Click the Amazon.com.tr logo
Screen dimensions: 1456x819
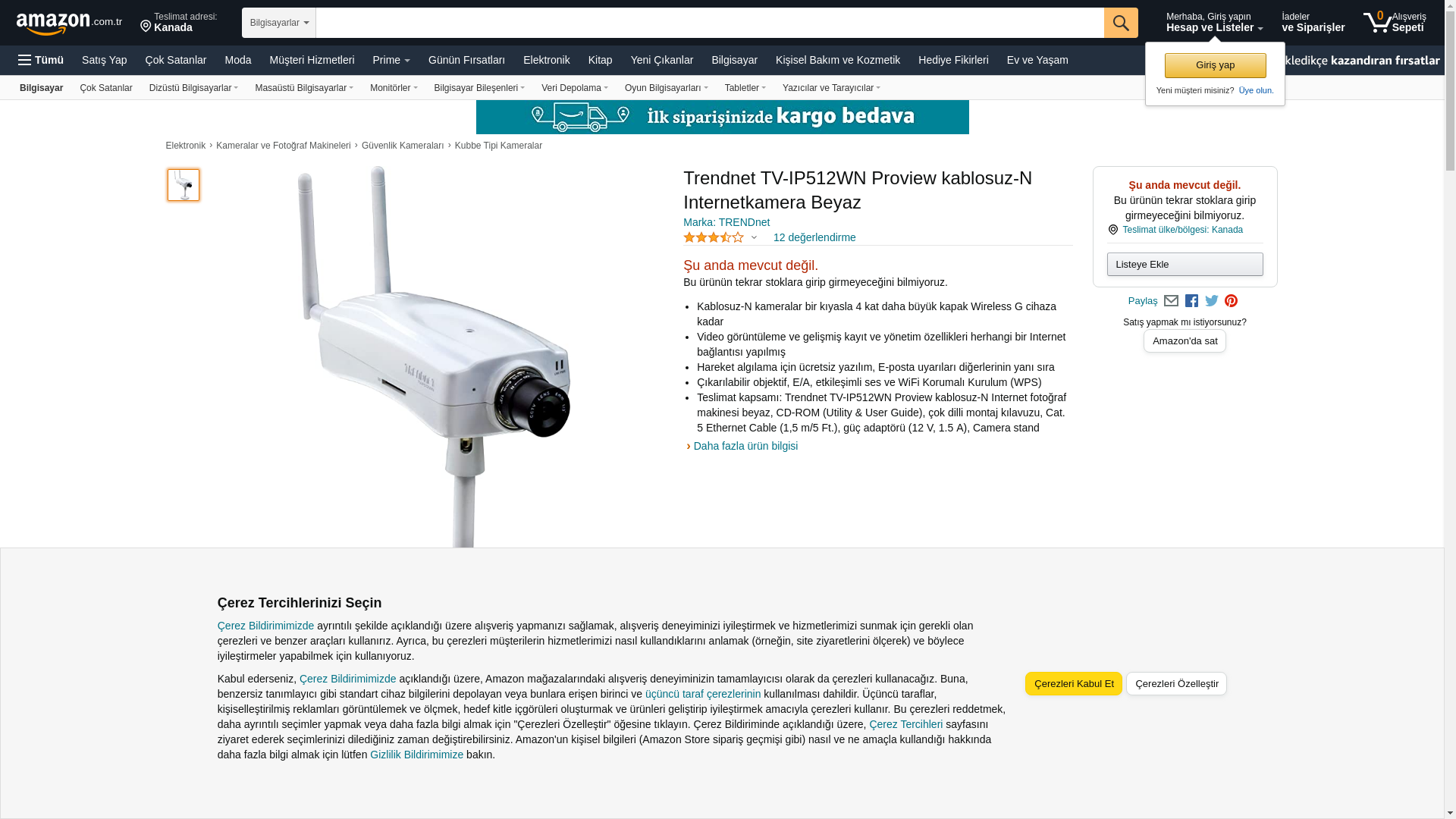(x=69, y=24)
